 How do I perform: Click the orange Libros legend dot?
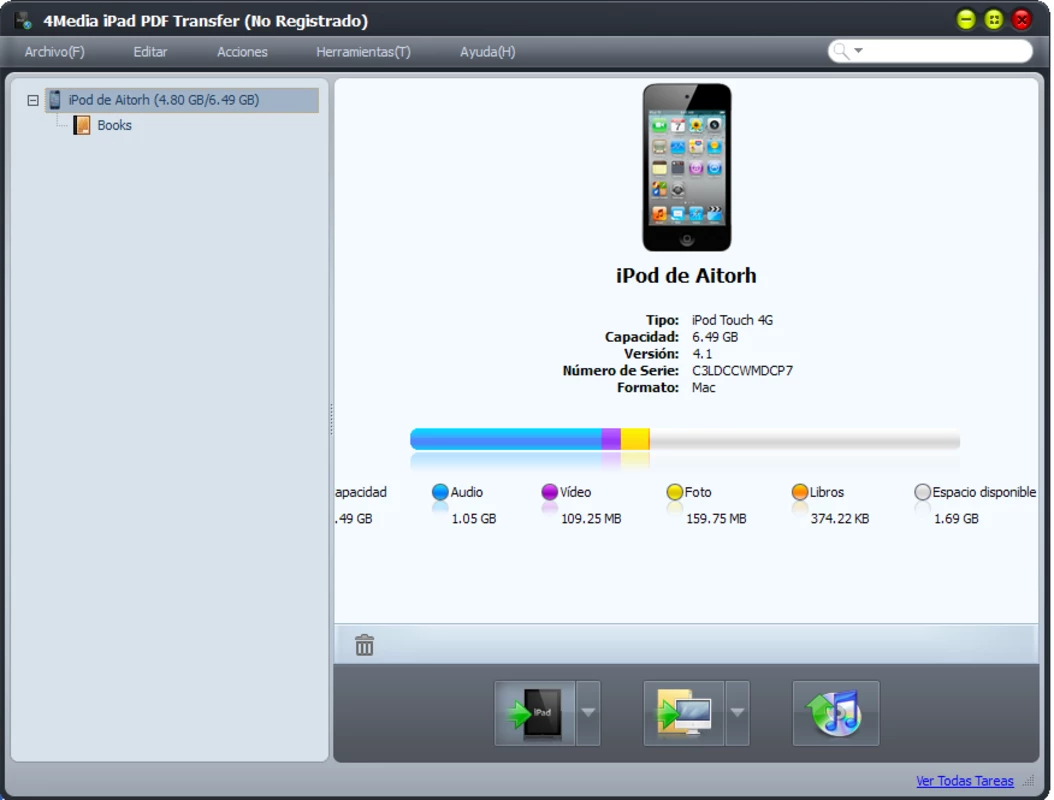800,492
